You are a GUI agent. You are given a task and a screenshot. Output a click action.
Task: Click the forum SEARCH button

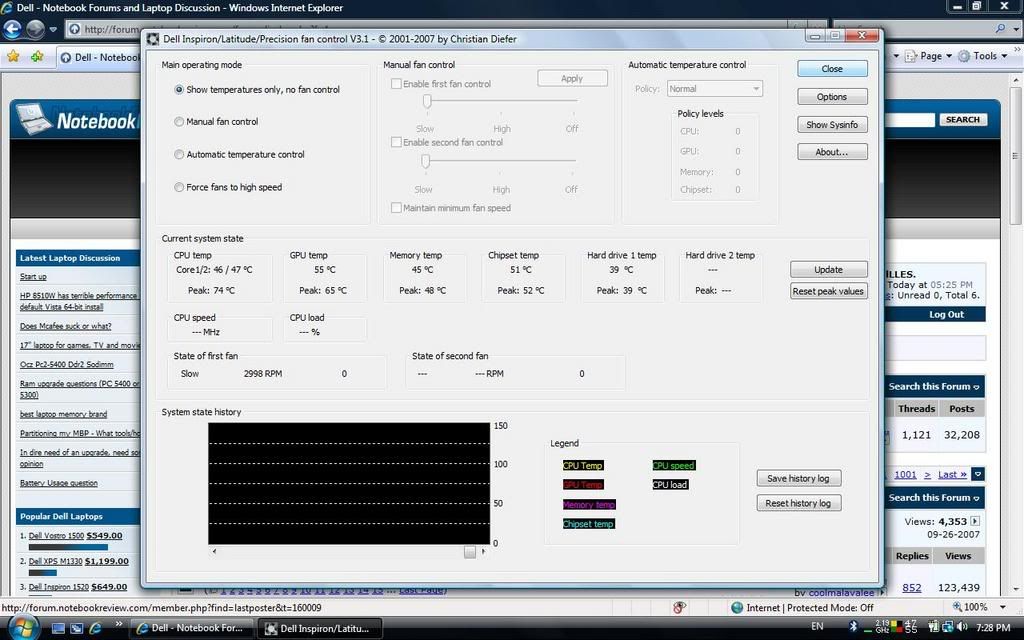(x=963, y=120)
